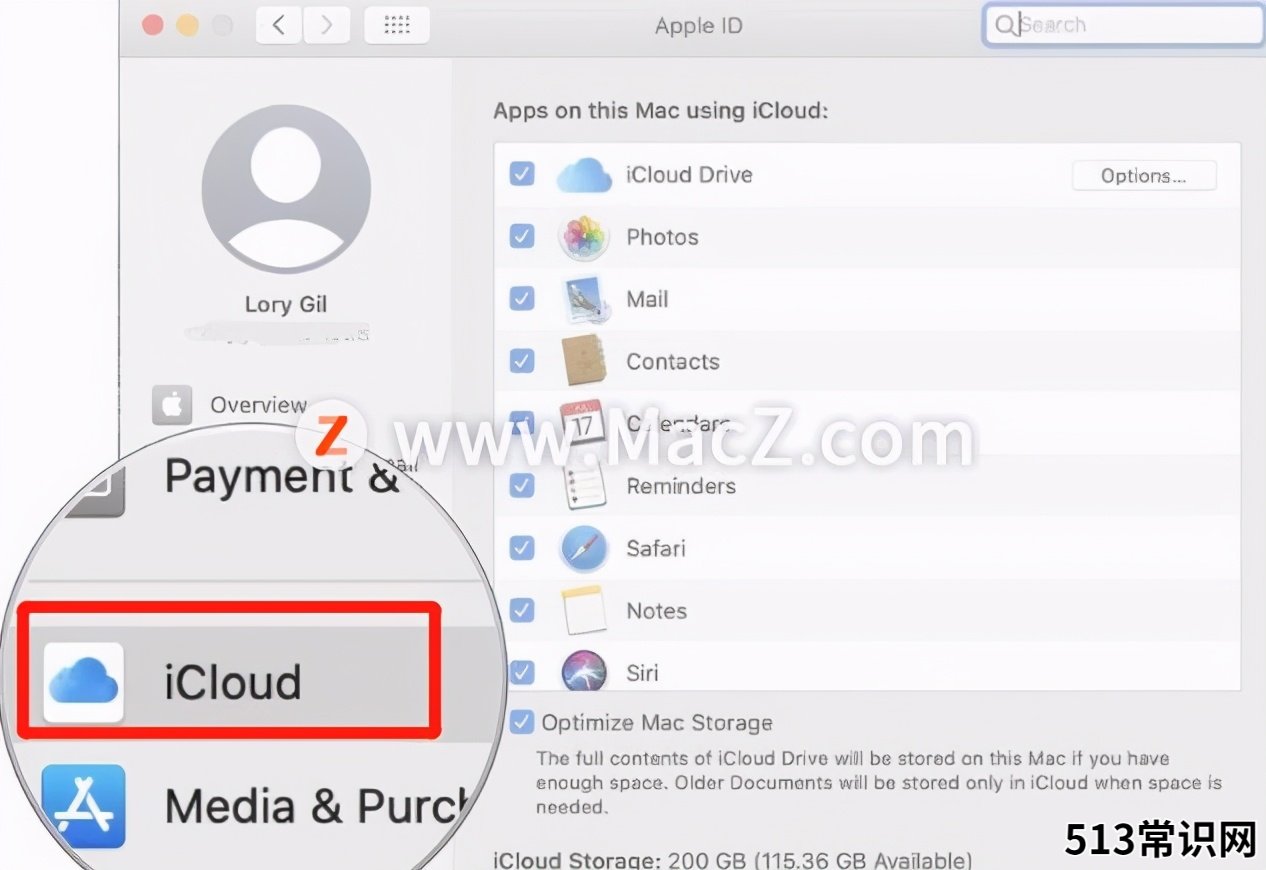Click the "Siri" label text
This screenshot has width=1266, height=870.
click(642, 672)
